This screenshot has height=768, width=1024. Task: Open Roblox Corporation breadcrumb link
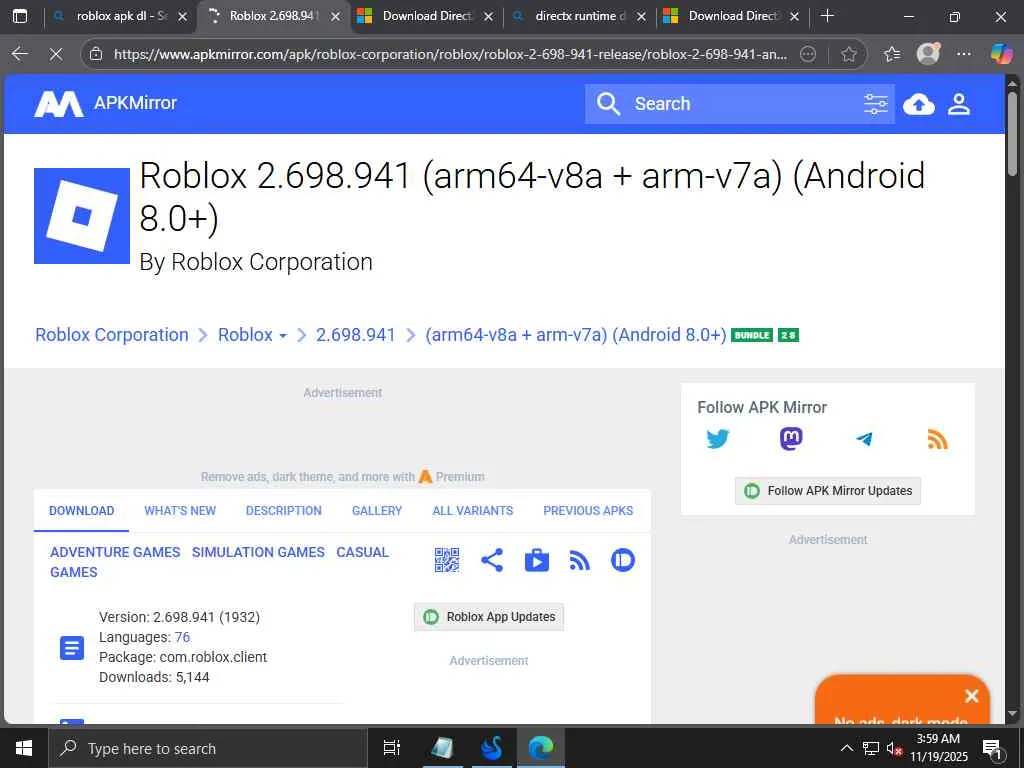[x=112, y=334]
